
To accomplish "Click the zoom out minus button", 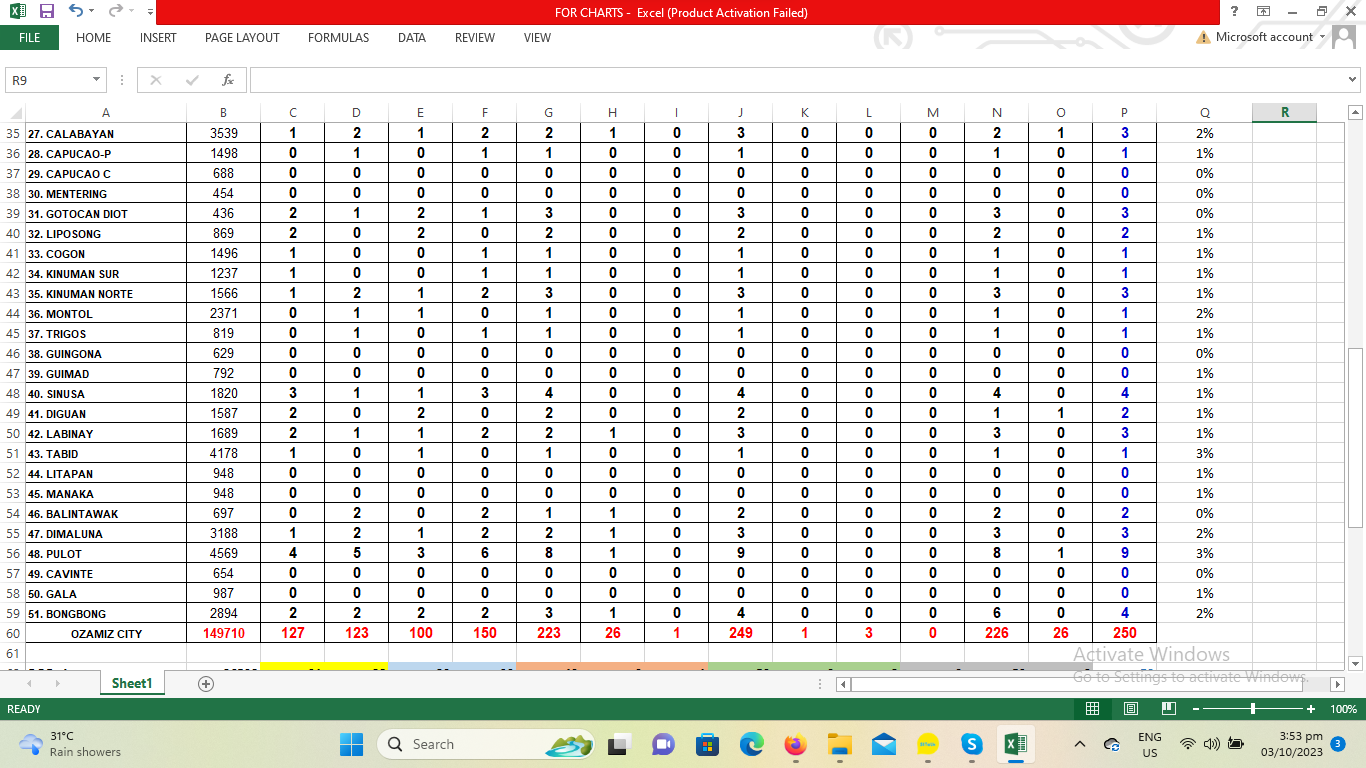I will pos(1195,709).
